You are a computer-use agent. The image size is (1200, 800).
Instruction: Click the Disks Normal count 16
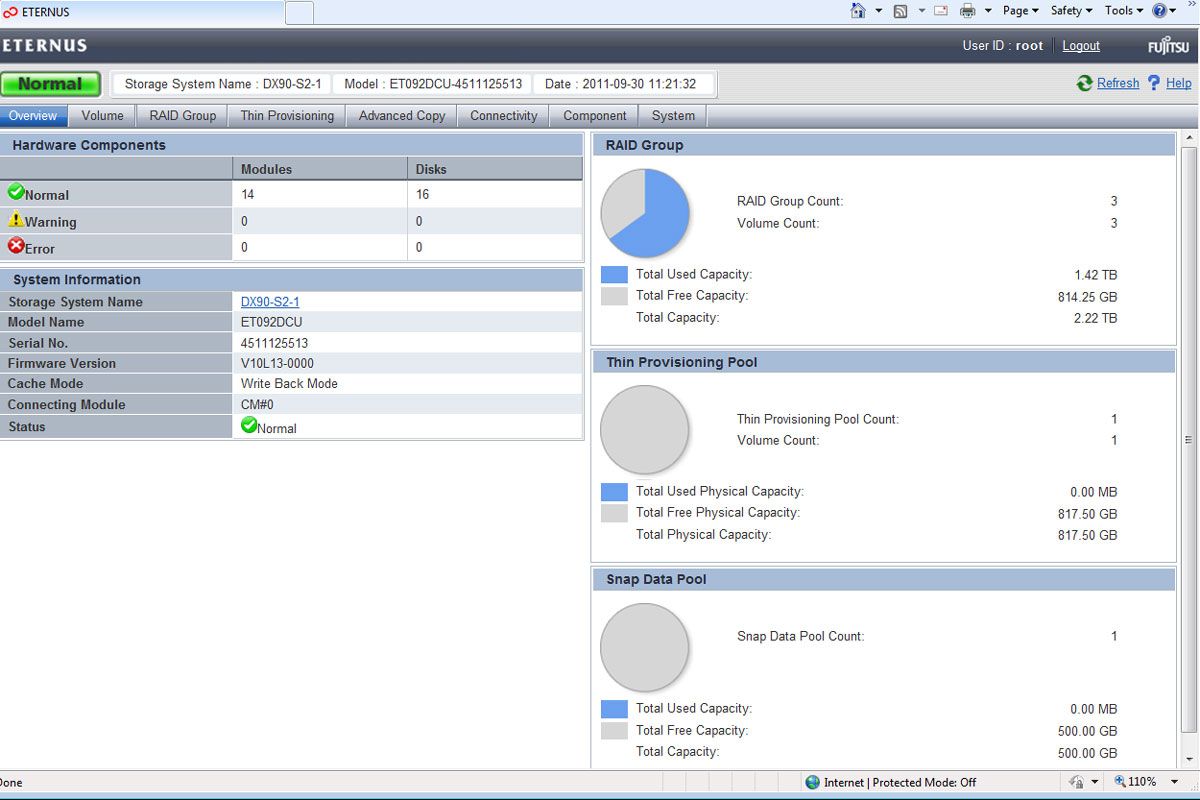coord(422,194)
